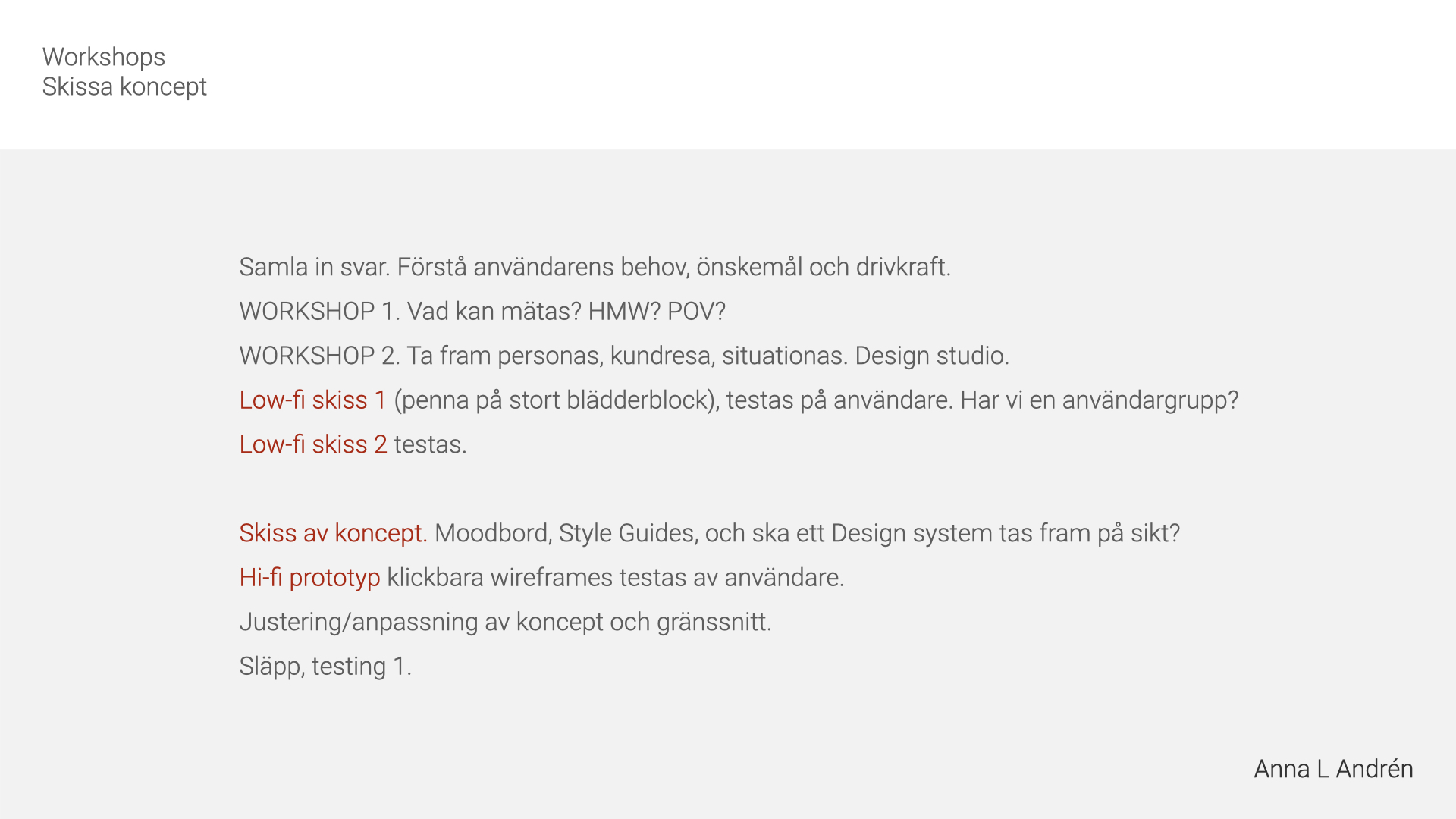This screenshot has height=819, width=1456.
Task: Click 'Har vi en användargrupp?' question
Action: click(x=1100, y=400)
